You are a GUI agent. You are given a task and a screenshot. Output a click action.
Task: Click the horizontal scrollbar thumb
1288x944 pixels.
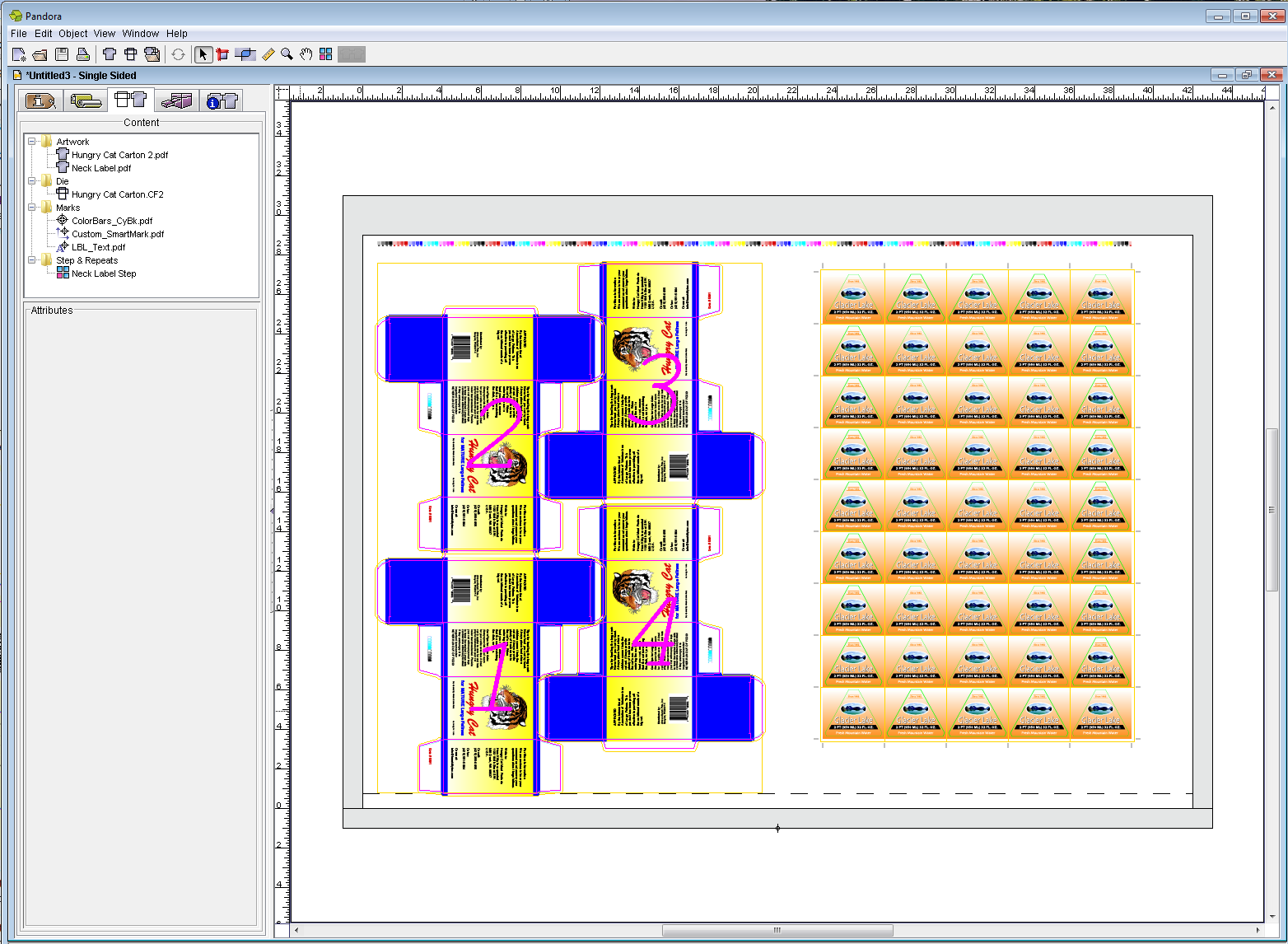tap(777, 930)
